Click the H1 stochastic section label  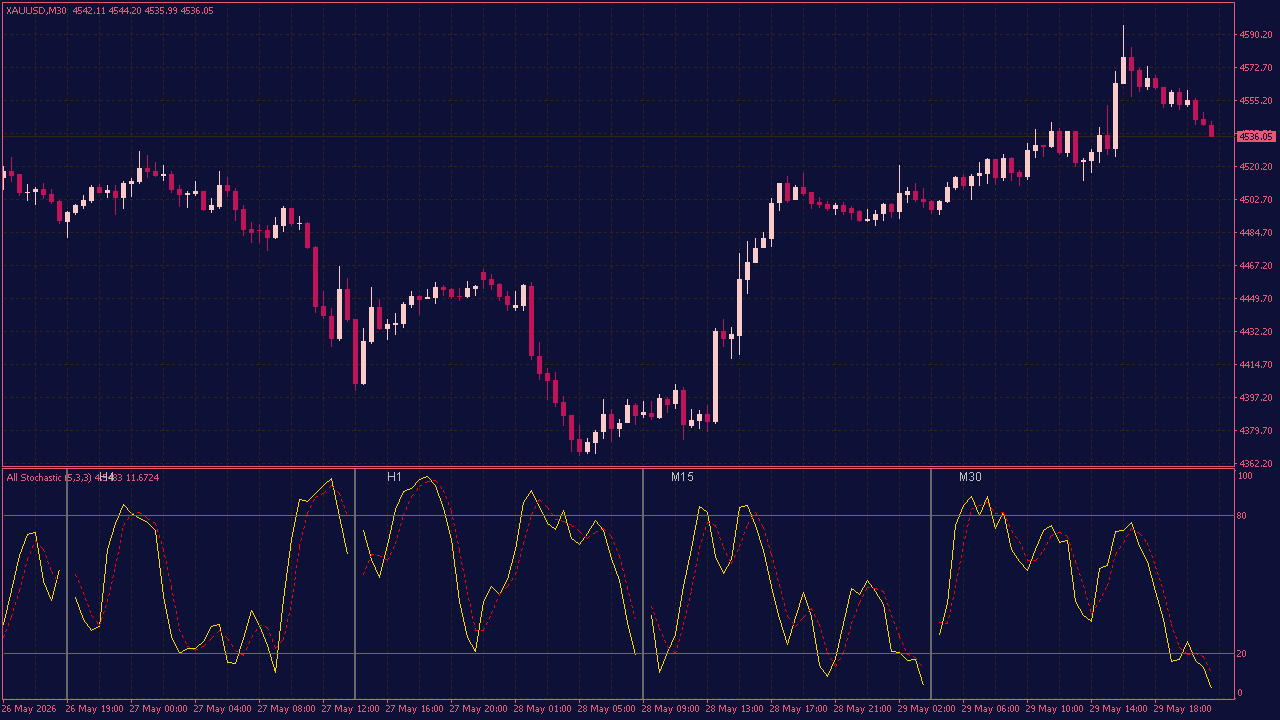(x=394, y=478)
